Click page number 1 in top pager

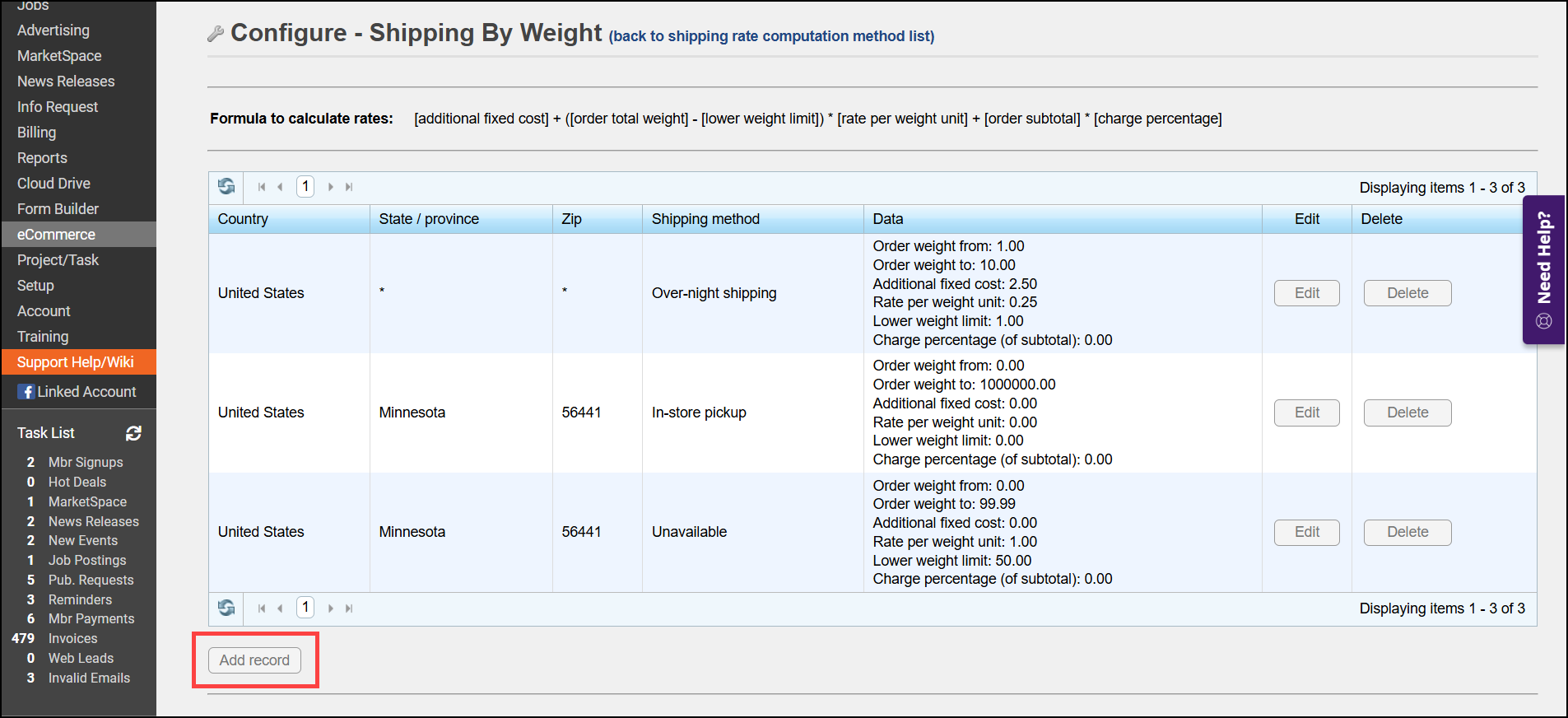click(305, 187)
